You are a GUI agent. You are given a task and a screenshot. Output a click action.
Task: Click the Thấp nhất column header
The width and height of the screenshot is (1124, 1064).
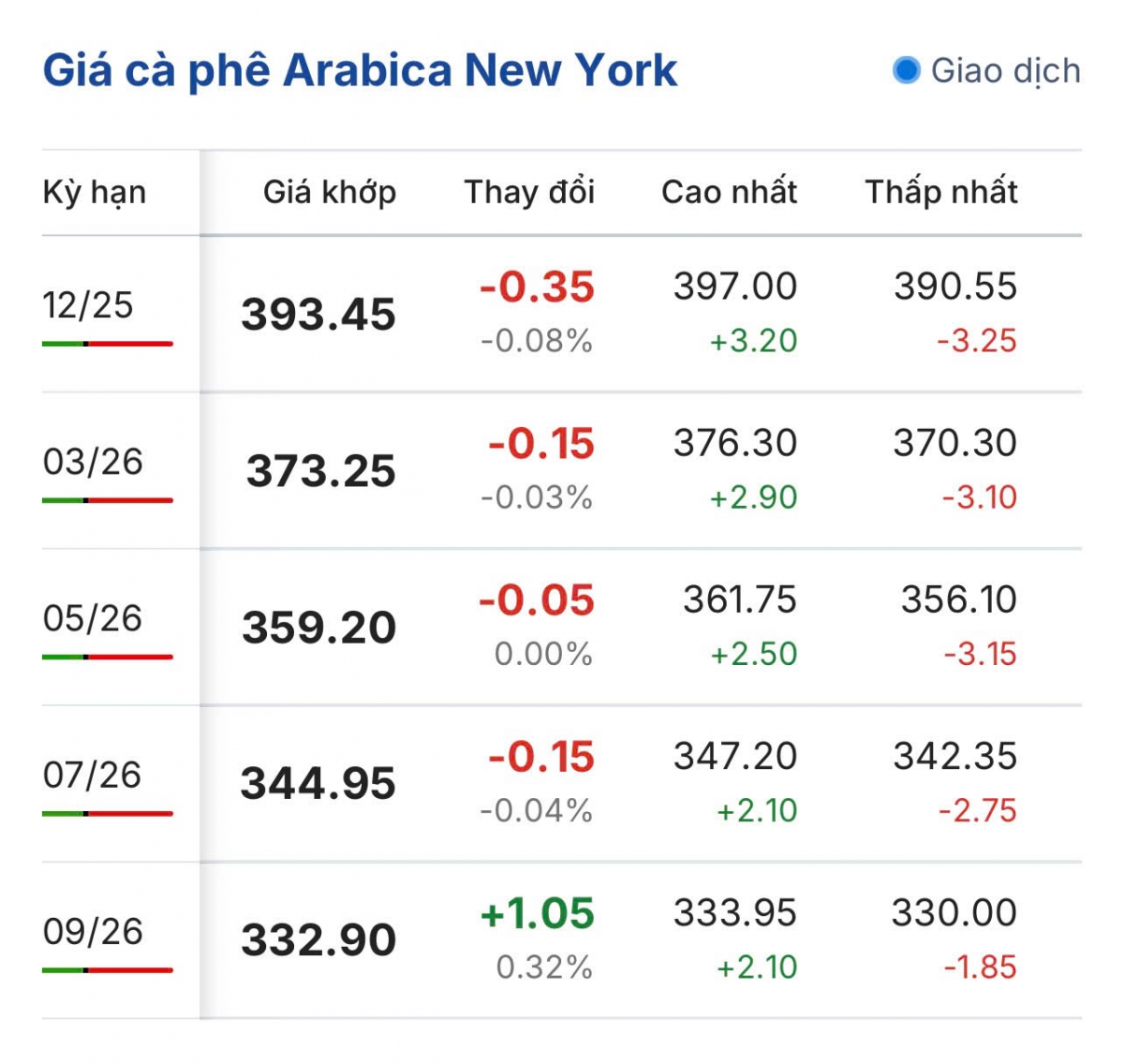tap(940, 192)
